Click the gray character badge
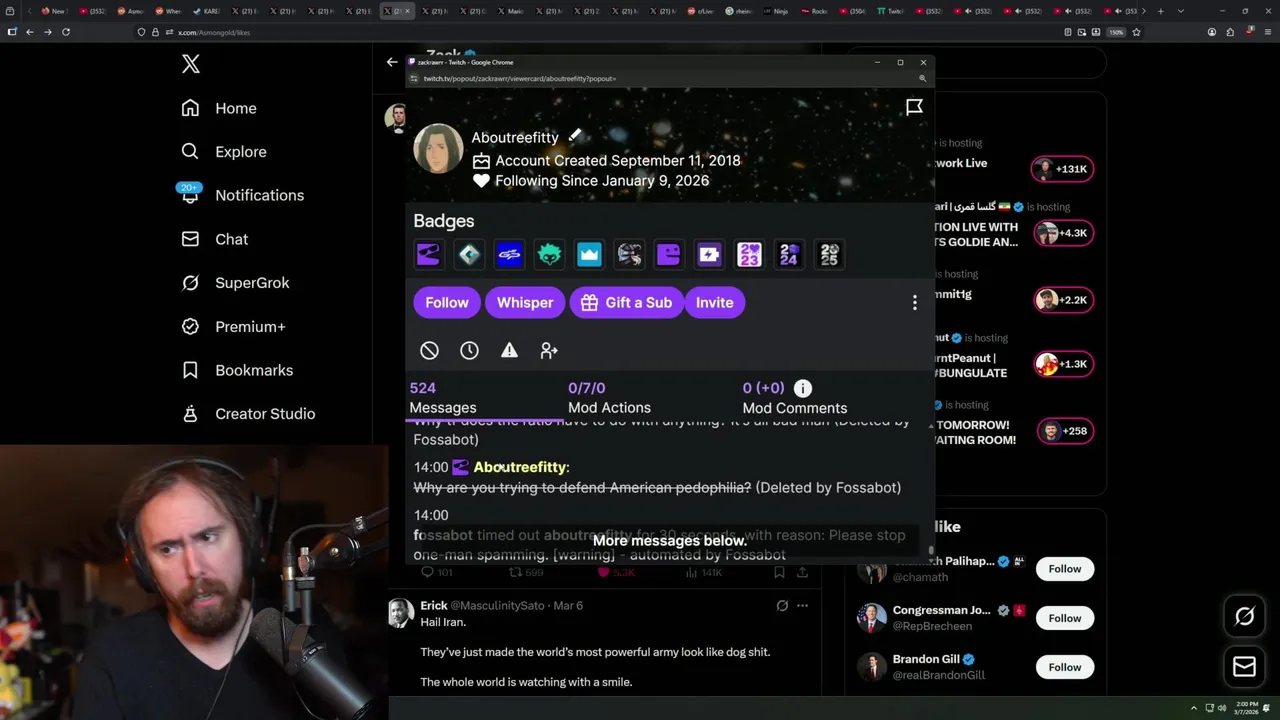This screenshot has height=720, width=1280. click(629, 255)
